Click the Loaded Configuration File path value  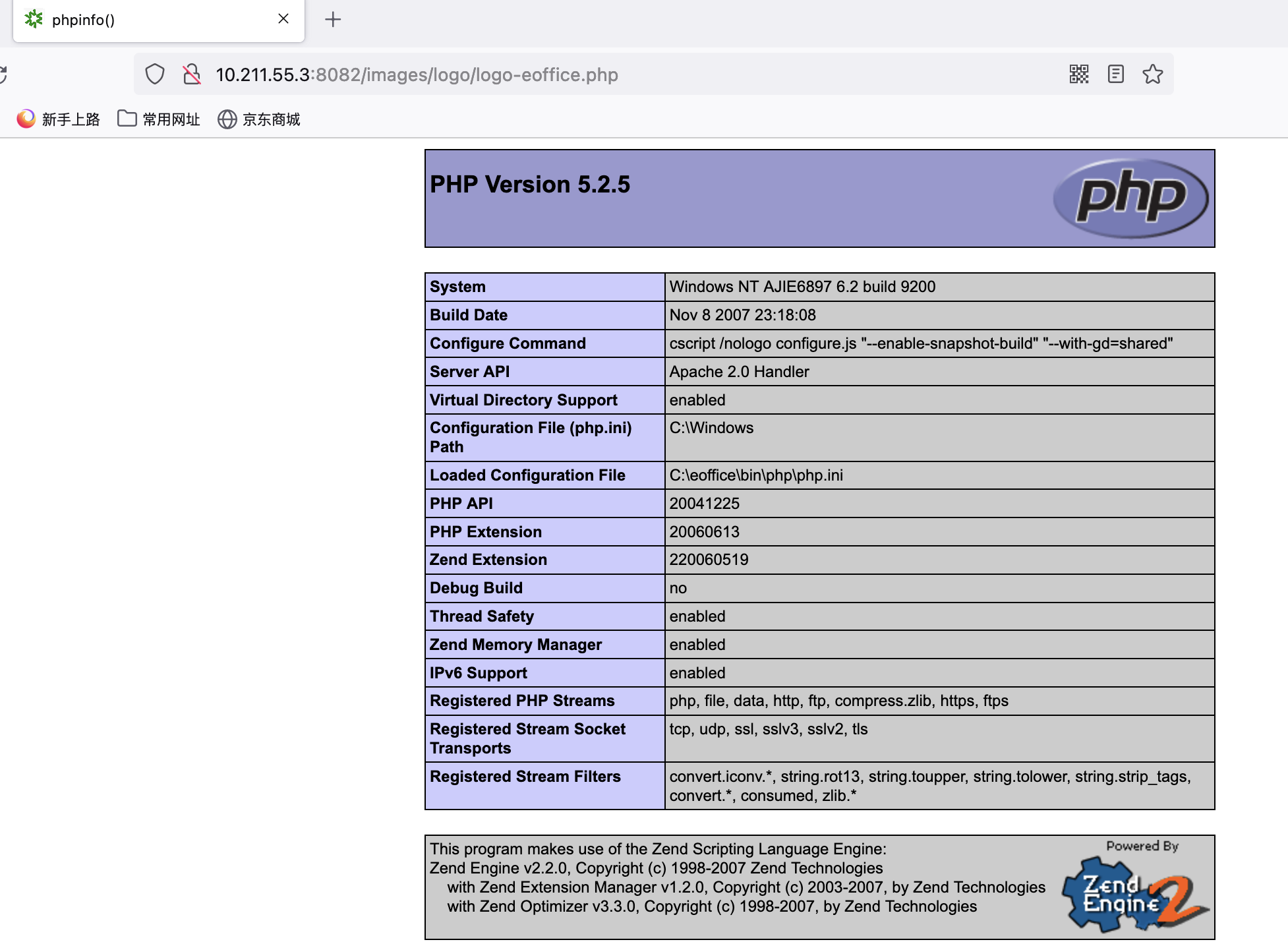click(756, 475)
